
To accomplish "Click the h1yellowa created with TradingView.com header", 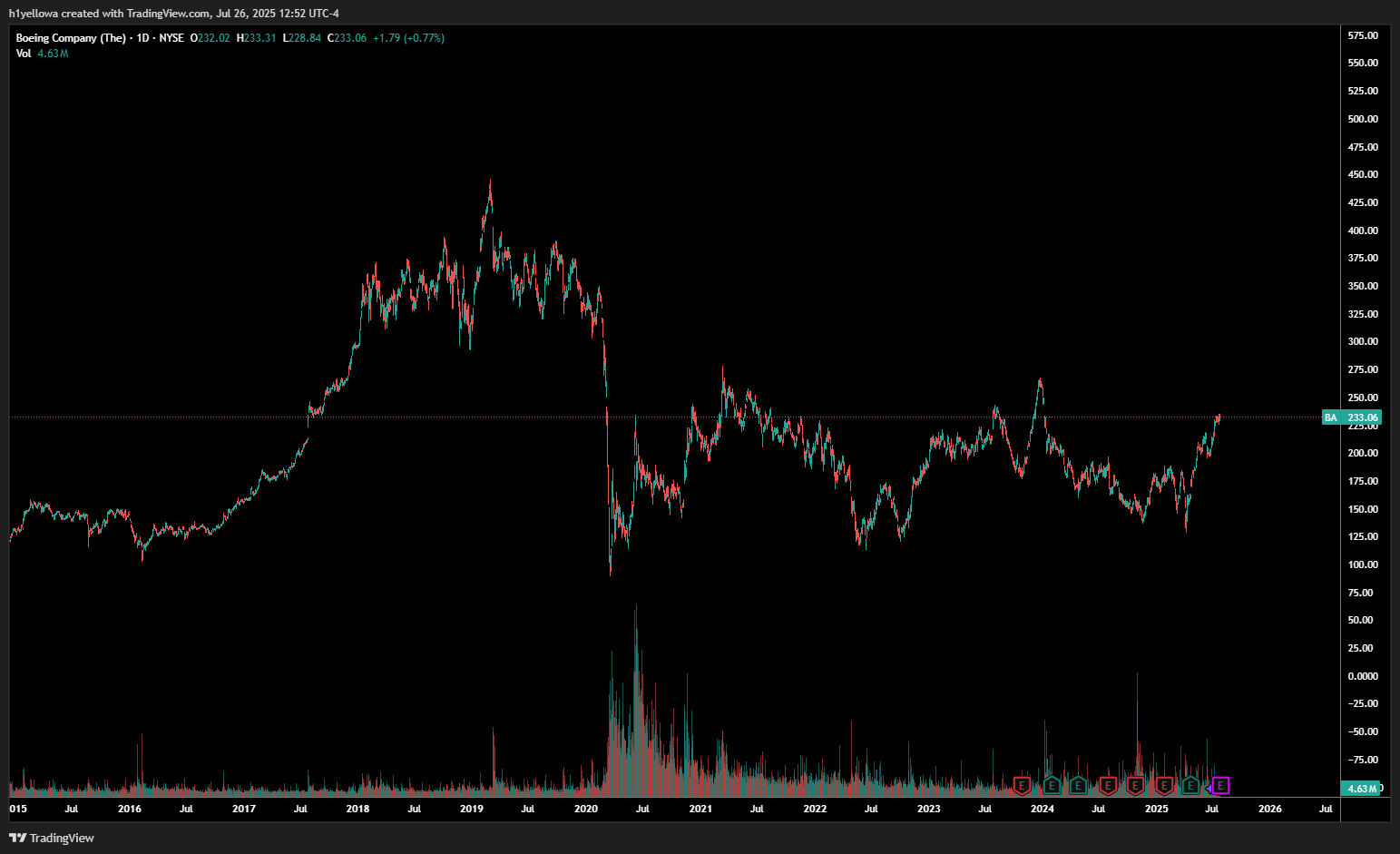I will [173, 14].
